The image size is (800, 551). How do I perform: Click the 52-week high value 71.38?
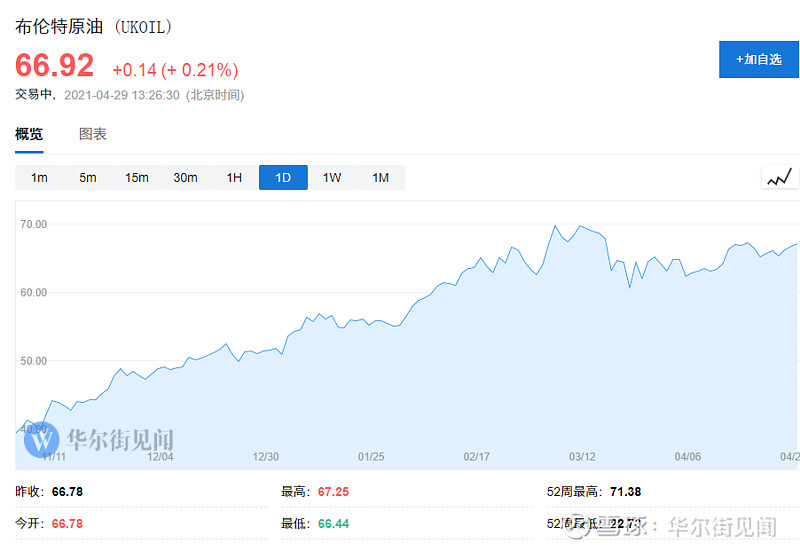[x=625, y=492]
